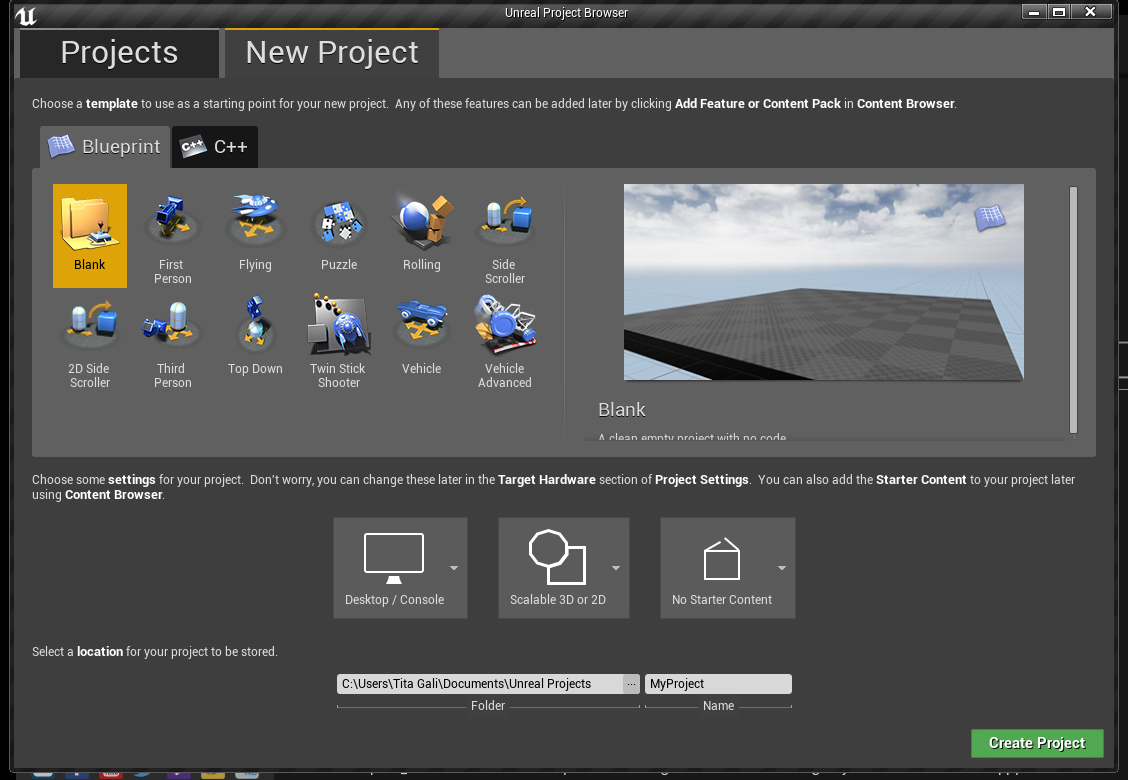The image size is (1128, 780).
Task: Select the Third Person template
Action: [172, 342]
